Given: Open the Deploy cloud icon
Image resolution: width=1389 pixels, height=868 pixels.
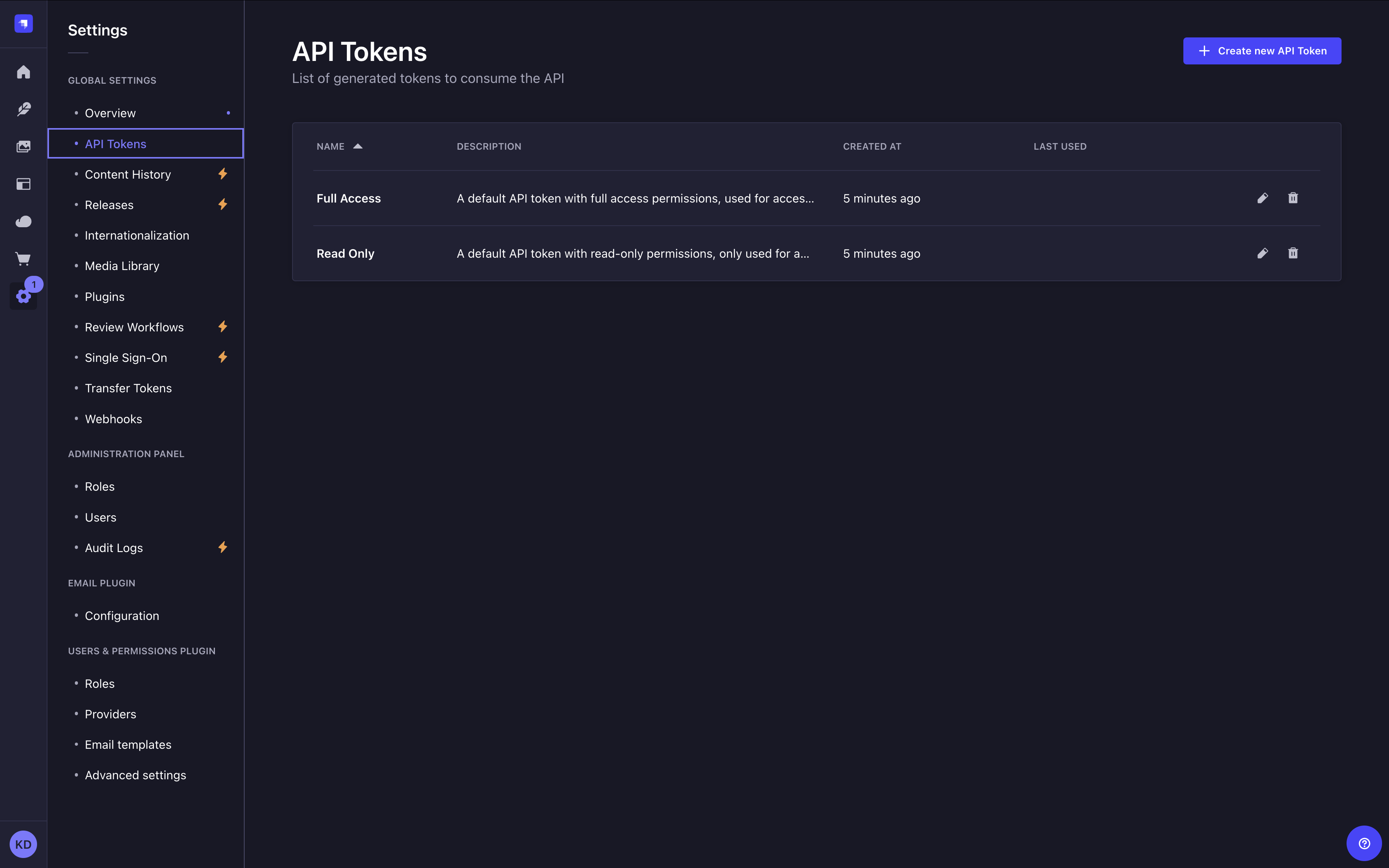Looking at the screenshot, I should 23,221.
